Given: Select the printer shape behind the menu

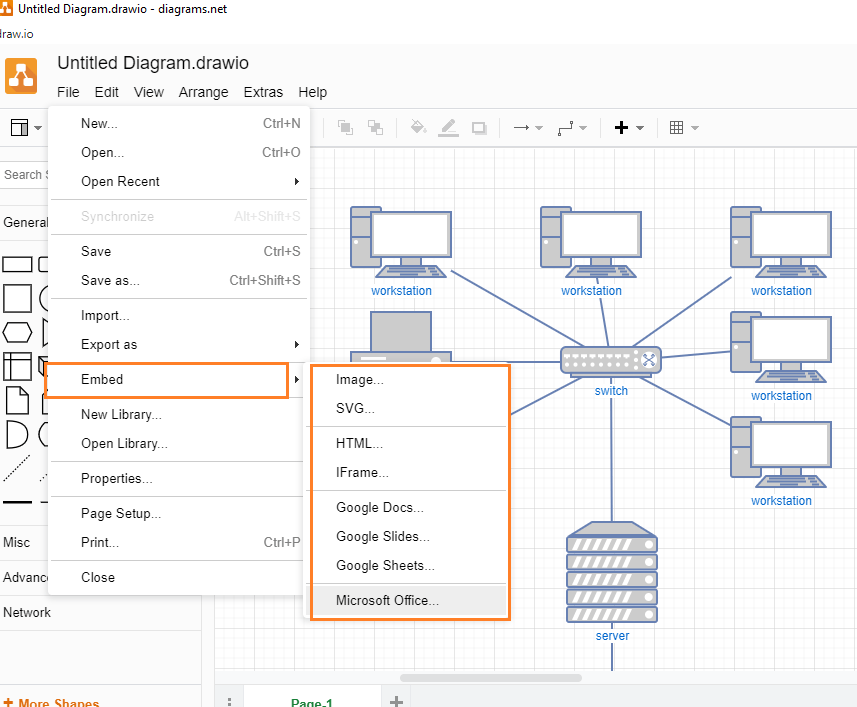Looking at the screenshot, I should tap(401, 337).
